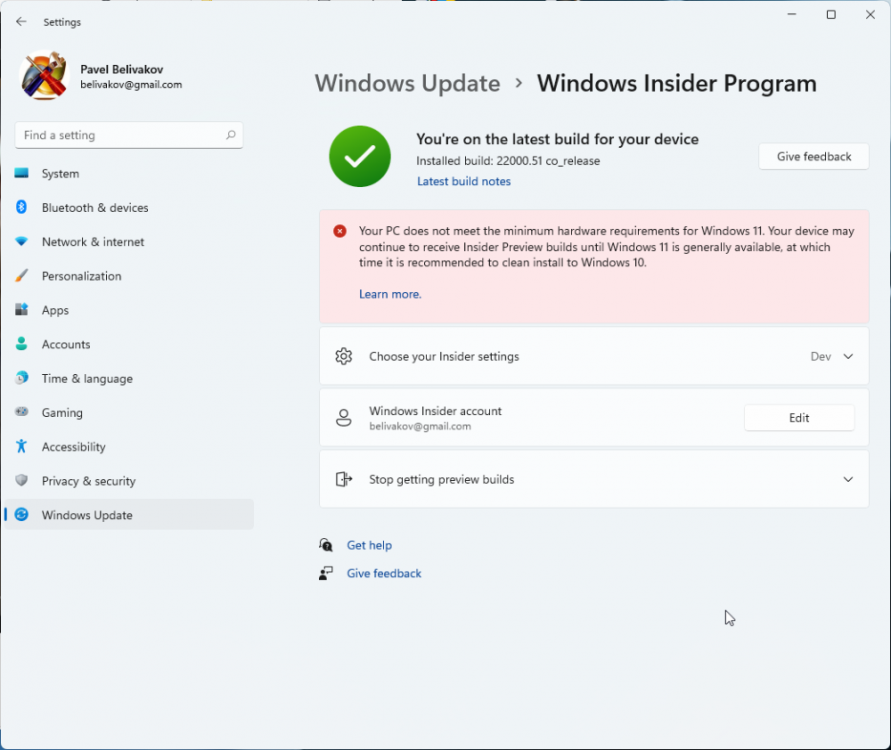This screenshot has width=891, height=750.
Task: Click the Bluetooth icon in sidebar
Action: [22, 207]
